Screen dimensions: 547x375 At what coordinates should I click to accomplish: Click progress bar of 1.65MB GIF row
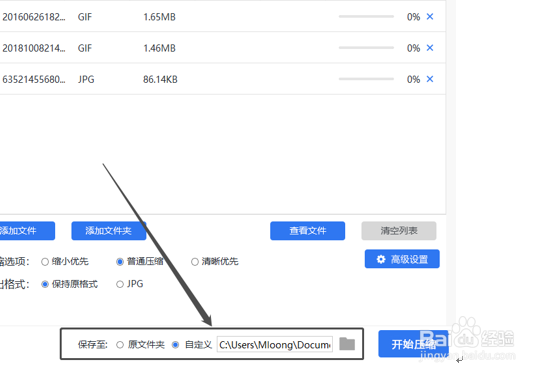click(x=366, y=16)
